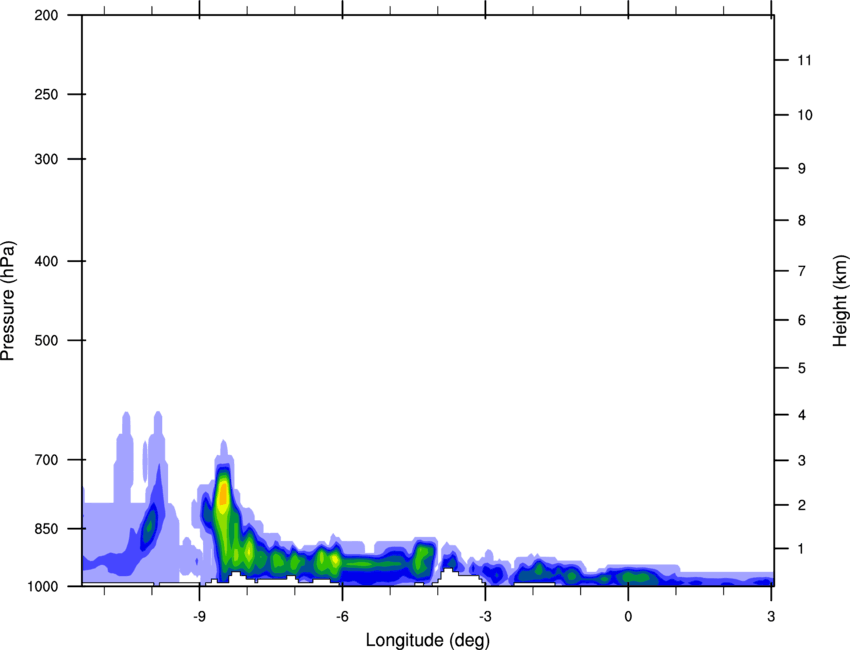Pick the 2 km height label
The image size is (850, 650).
click(x=802, y=505)
